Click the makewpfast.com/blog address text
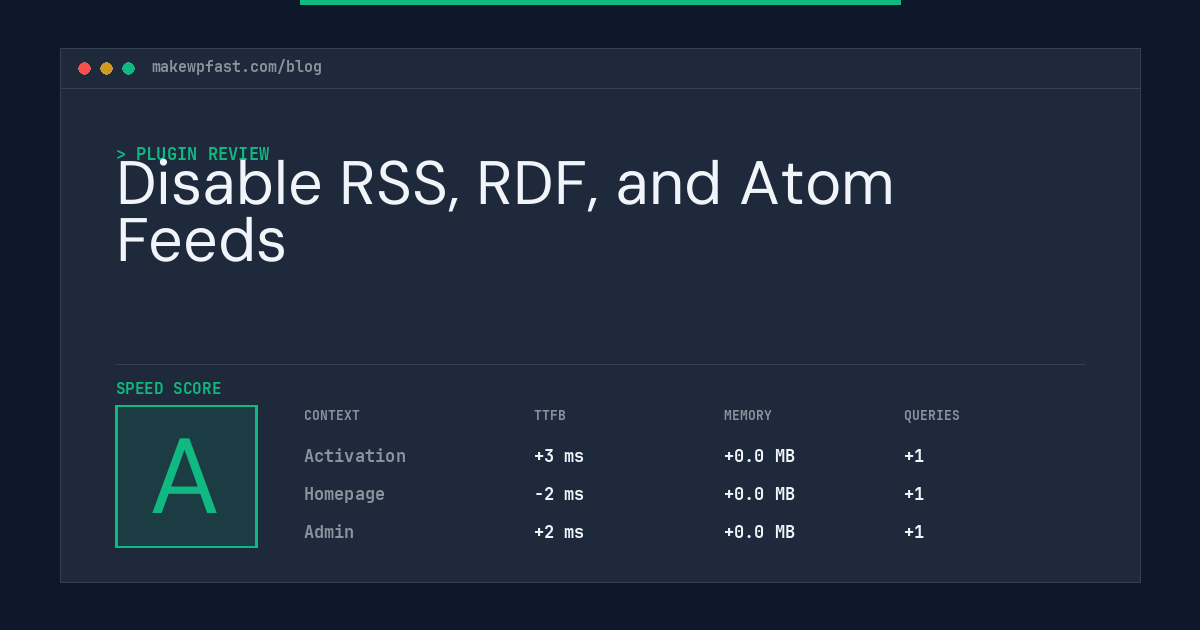The height and width of the screenshot is (630, 1200). [x=237, y=67]
